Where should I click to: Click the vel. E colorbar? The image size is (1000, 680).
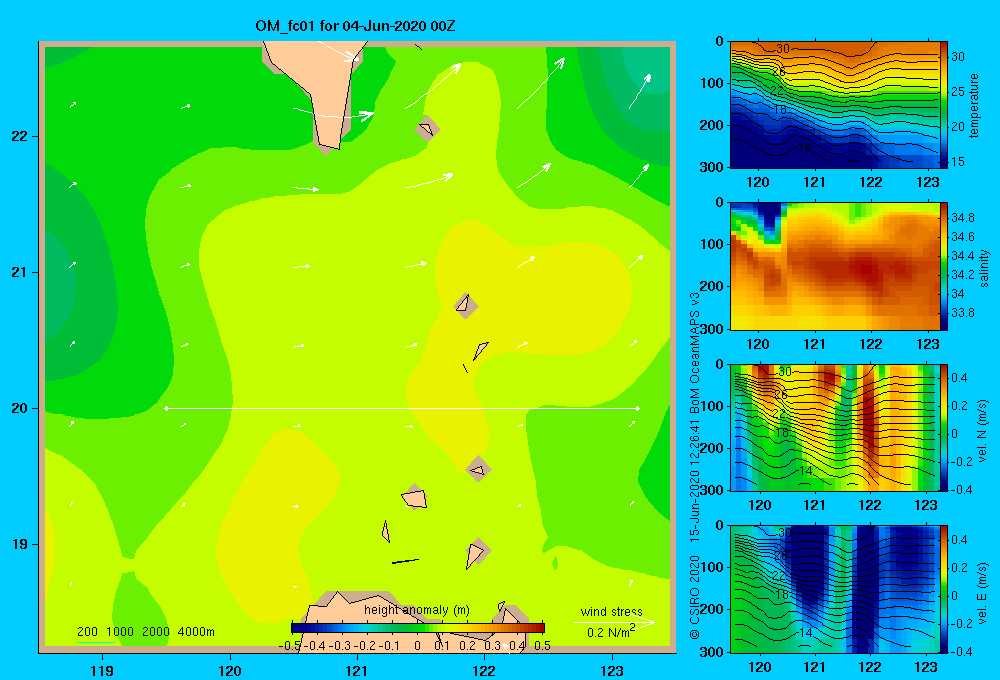944,589
